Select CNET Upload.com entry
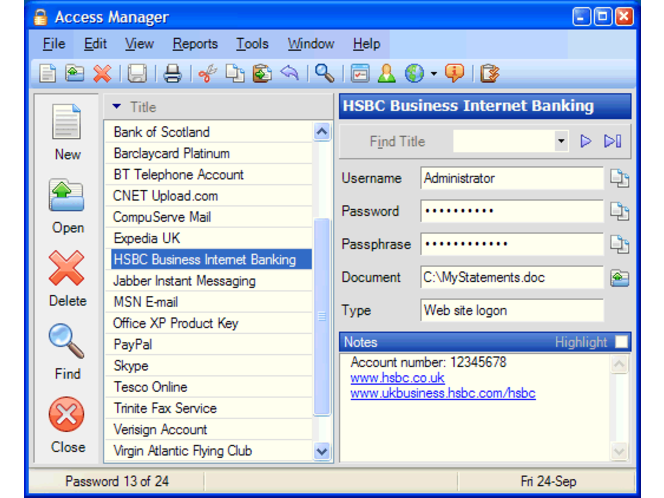Image resolution: width=664 pixels, height=498 pixels. point(208,196)
